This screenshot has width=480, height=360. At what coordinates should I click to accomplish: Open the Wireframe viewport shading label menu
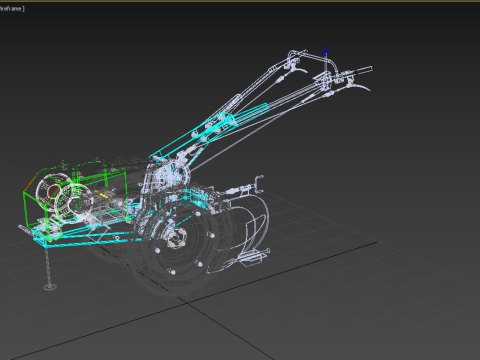[11, 9]
